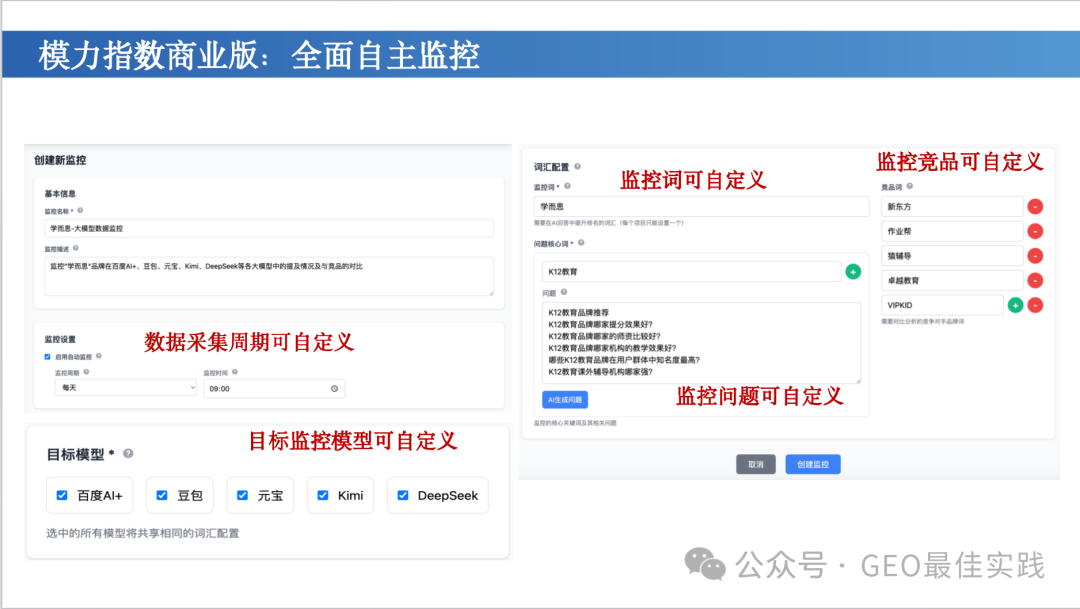Remove 作业帮 from competitor list
The width and height of the screenshot is (1080, 609).
1035,231
